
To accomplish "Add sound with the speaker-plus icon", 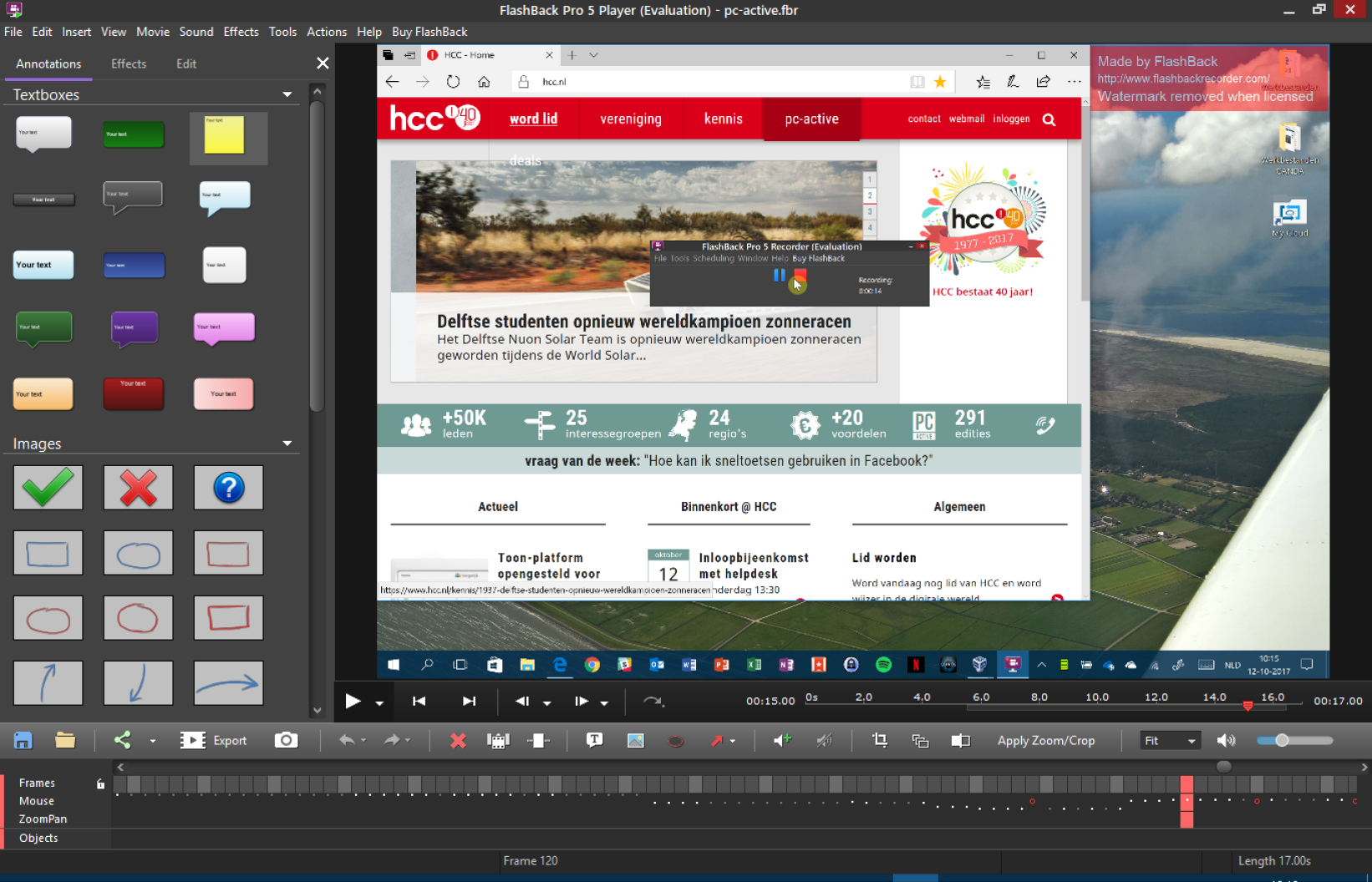I will click(782, 740).
